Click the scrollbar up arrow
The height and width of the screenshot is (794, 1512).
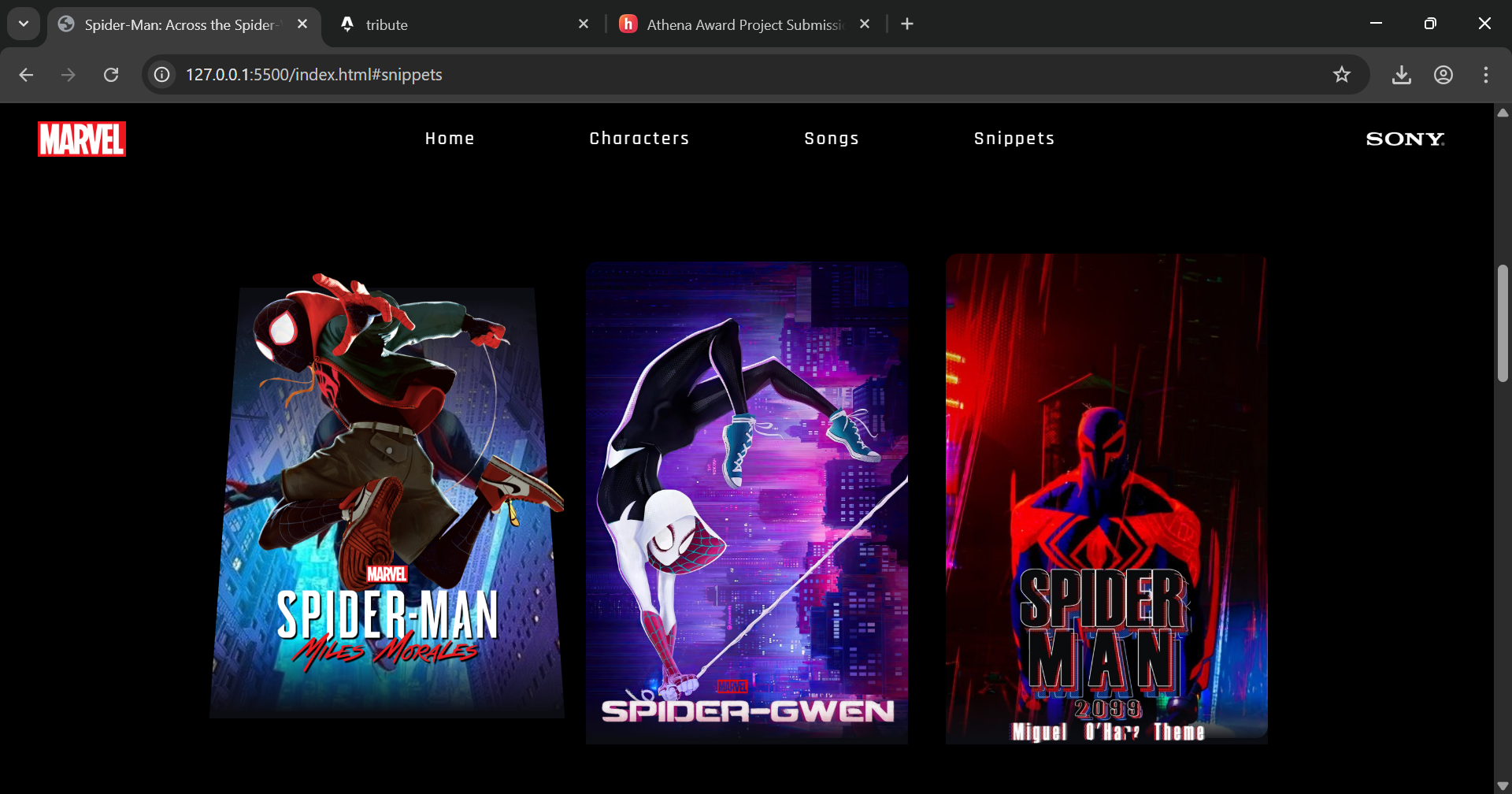1503,113
